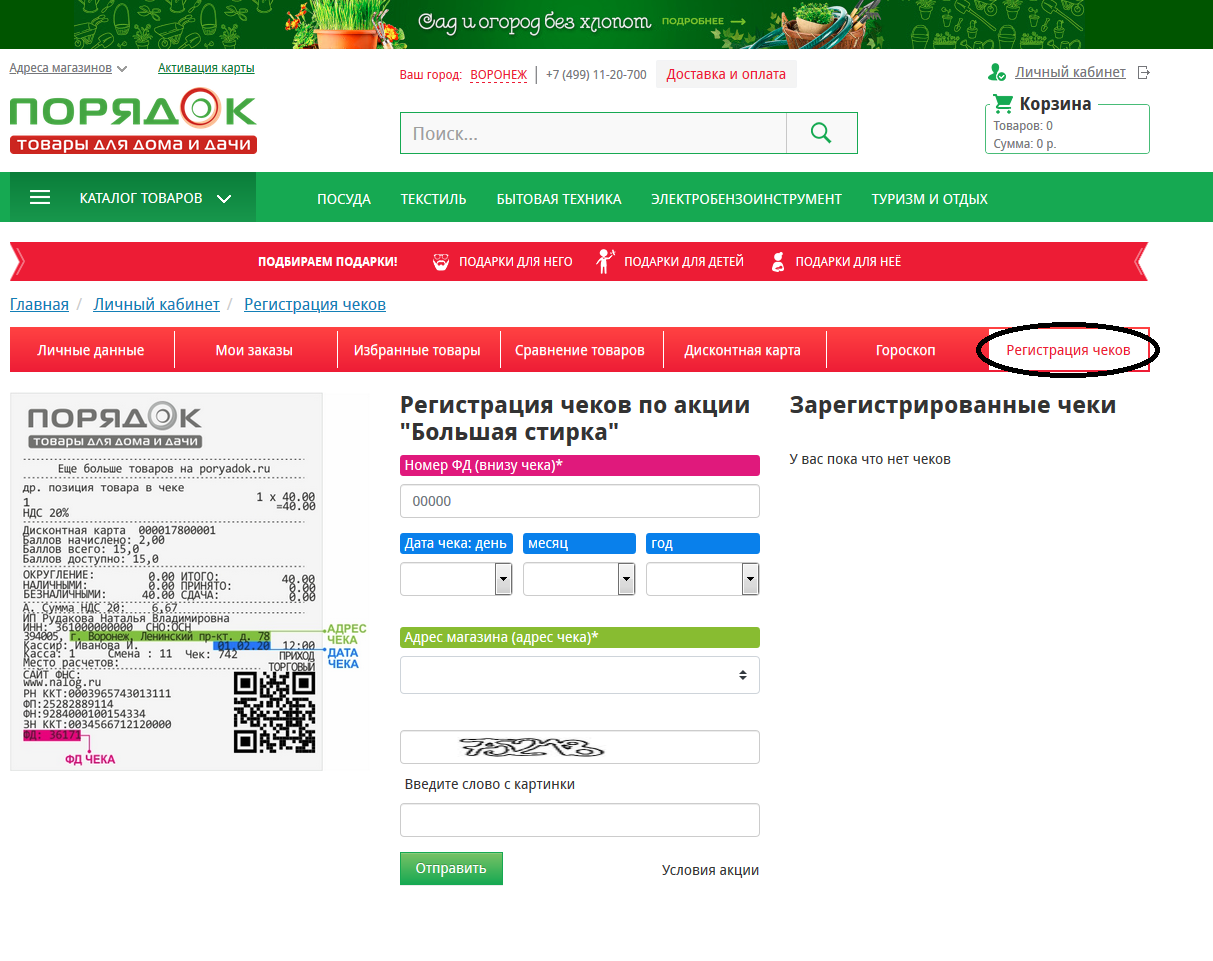
Task: Go to the Сравнение товаров tab
Action: pos(580,350)
